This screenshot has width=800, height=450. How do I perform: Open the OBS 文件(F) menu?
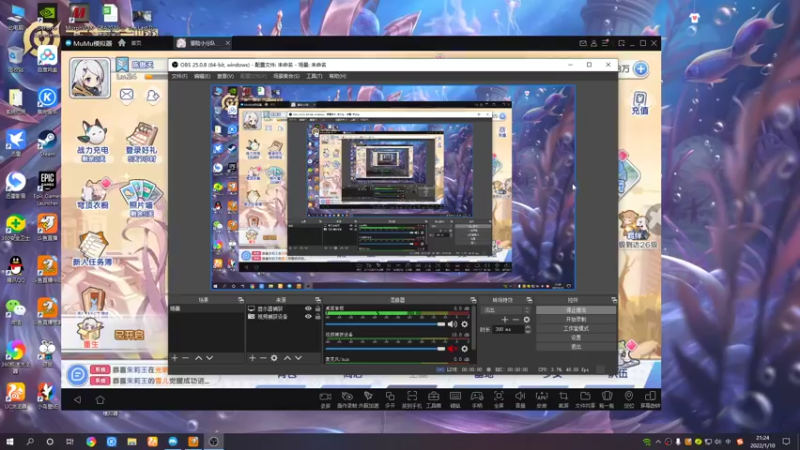pos(179,76)
